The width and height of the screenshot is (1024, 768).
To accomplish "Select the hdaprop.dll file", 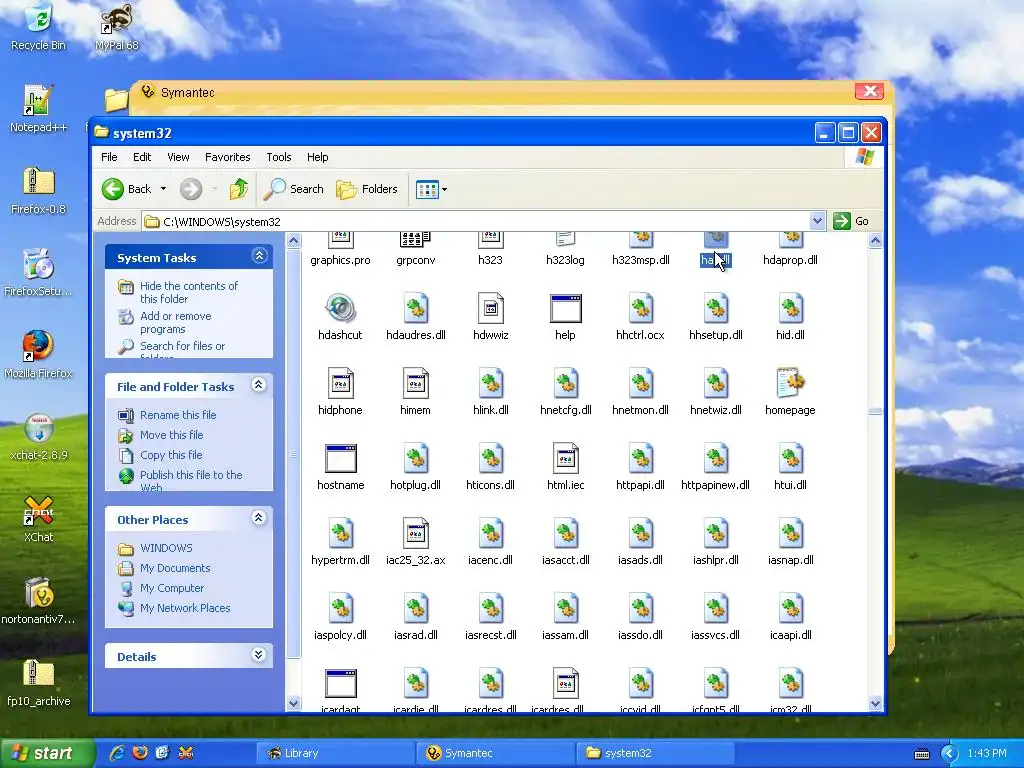I will coord(791,251).
